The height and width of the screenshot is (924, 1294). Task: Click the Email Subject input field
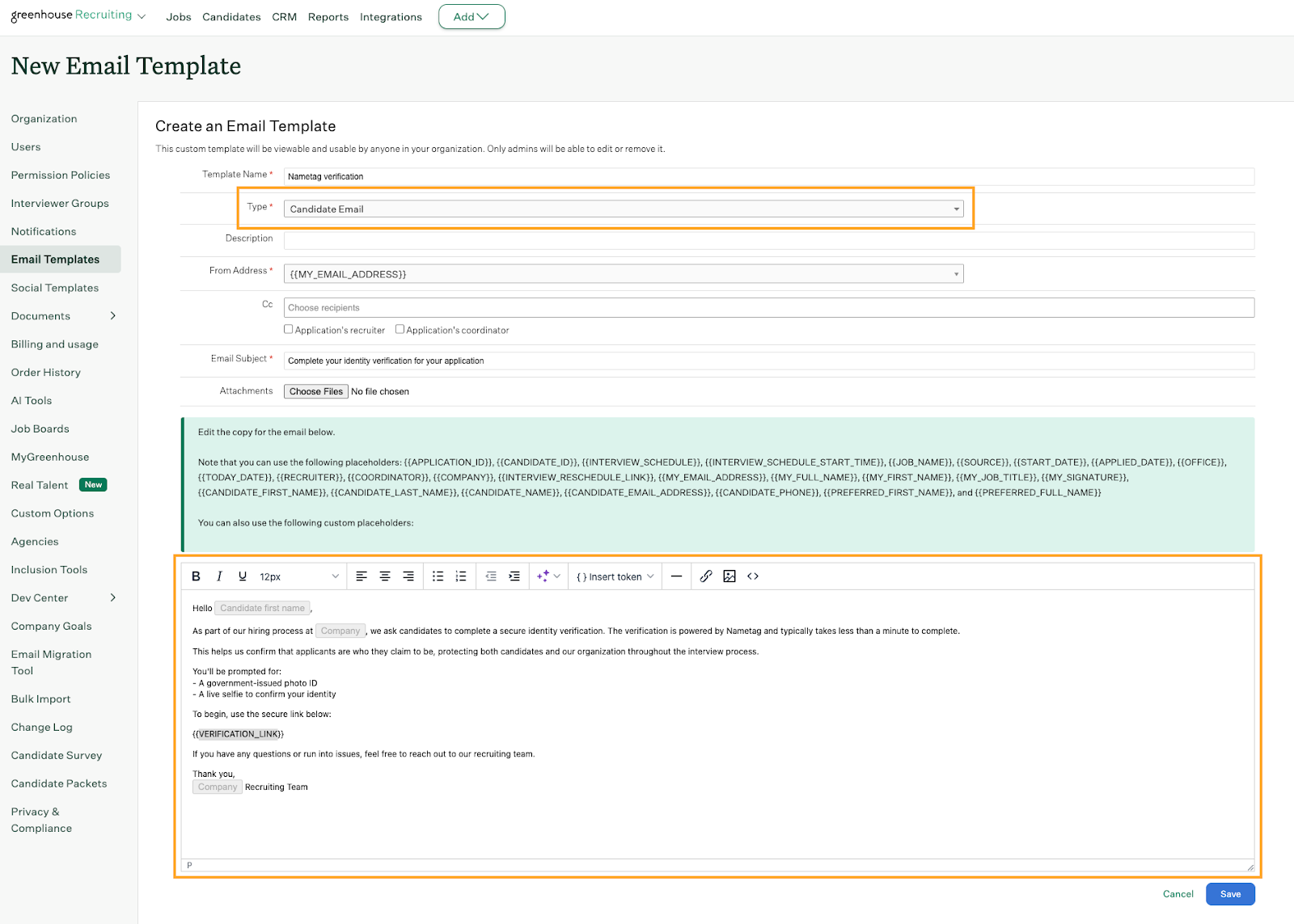(768, 361)
